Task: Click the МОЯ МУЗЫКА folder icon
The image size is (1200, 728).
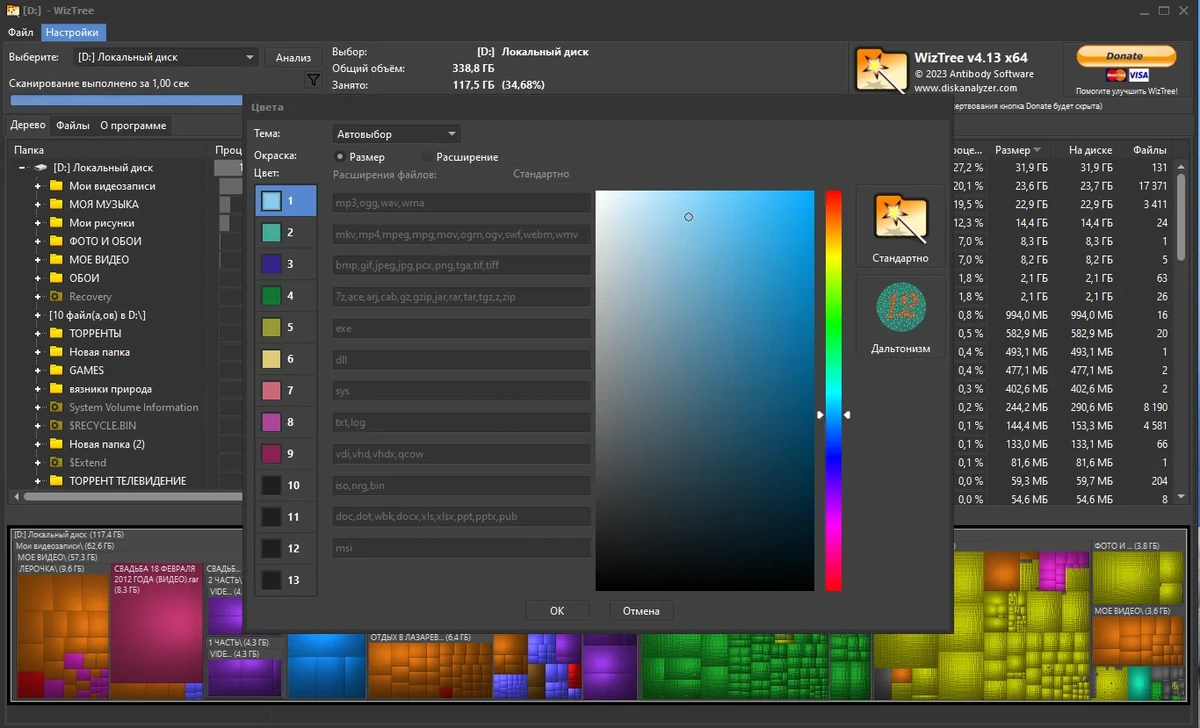Action: [x=56, y=204]
